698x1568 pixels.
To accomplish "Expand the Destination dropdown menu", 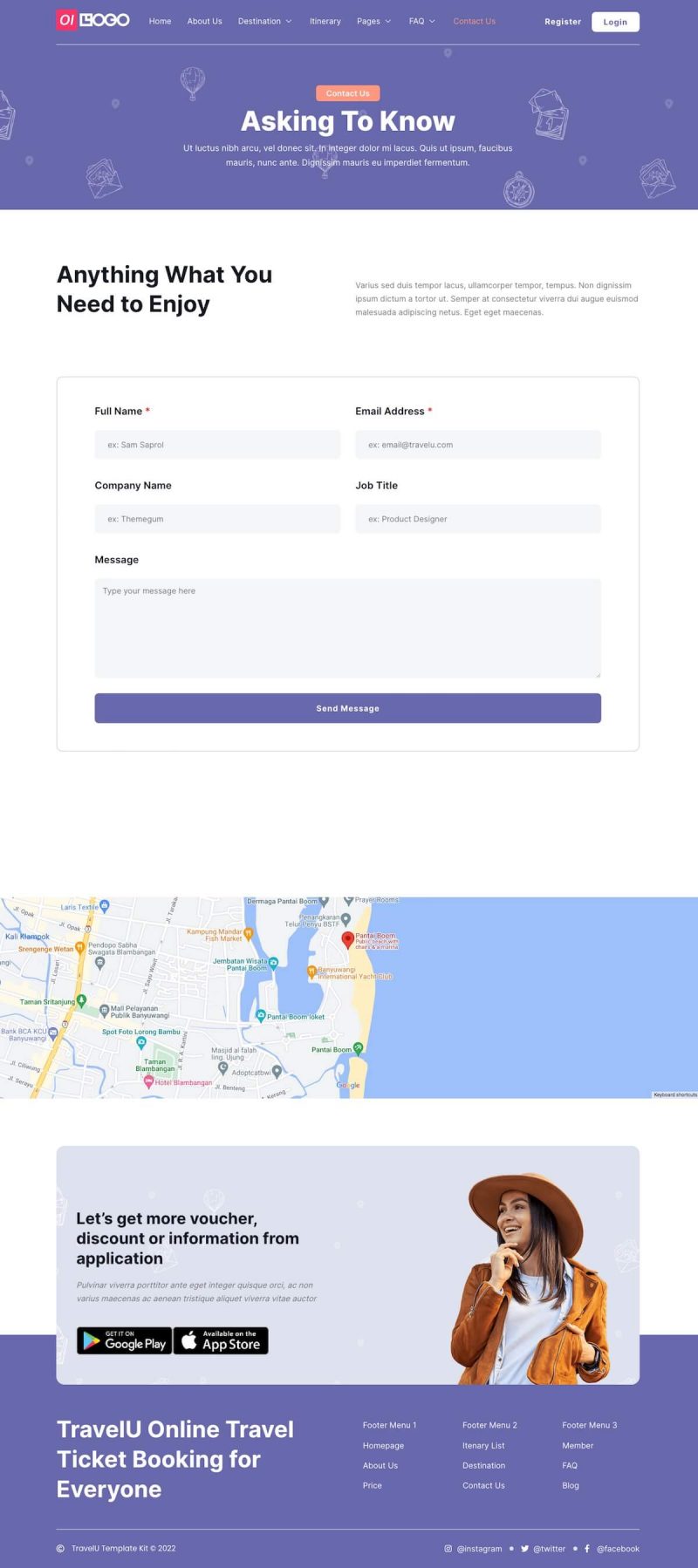I will pos(264,21).
